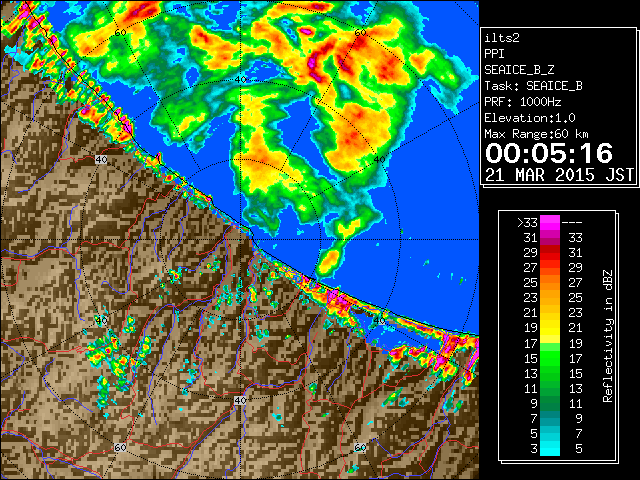Click the '33' label right of purple swatch
640x480 pixels.
click(x=575, y=238)
